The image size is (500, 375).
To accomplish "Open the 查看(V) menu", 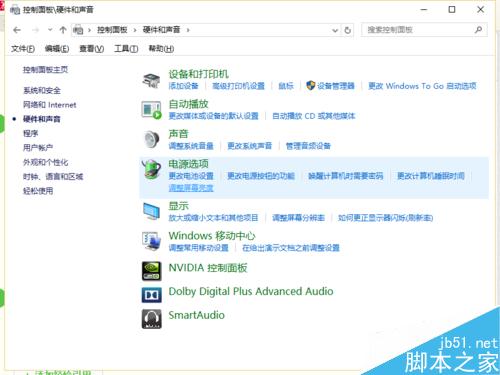I will (x=92, y=49).
